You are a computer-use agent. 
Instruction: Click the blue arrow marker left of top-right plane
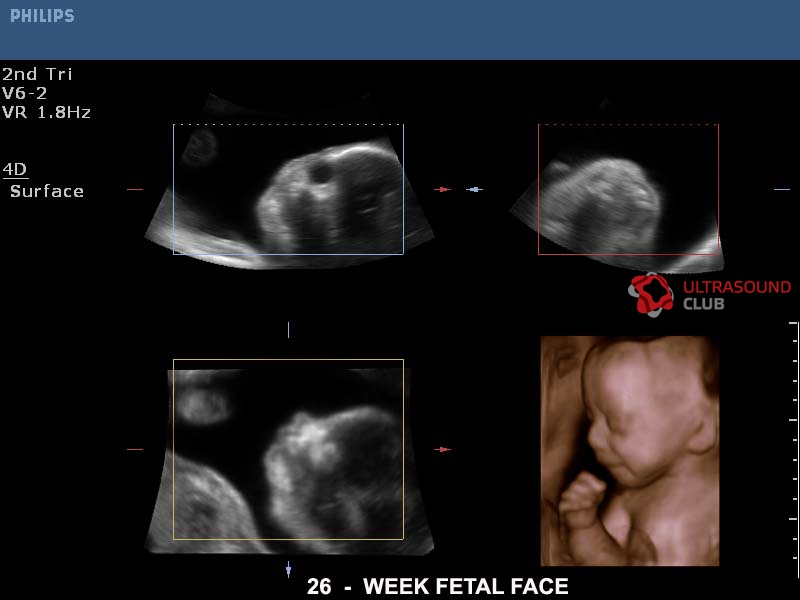click(474, 189)
